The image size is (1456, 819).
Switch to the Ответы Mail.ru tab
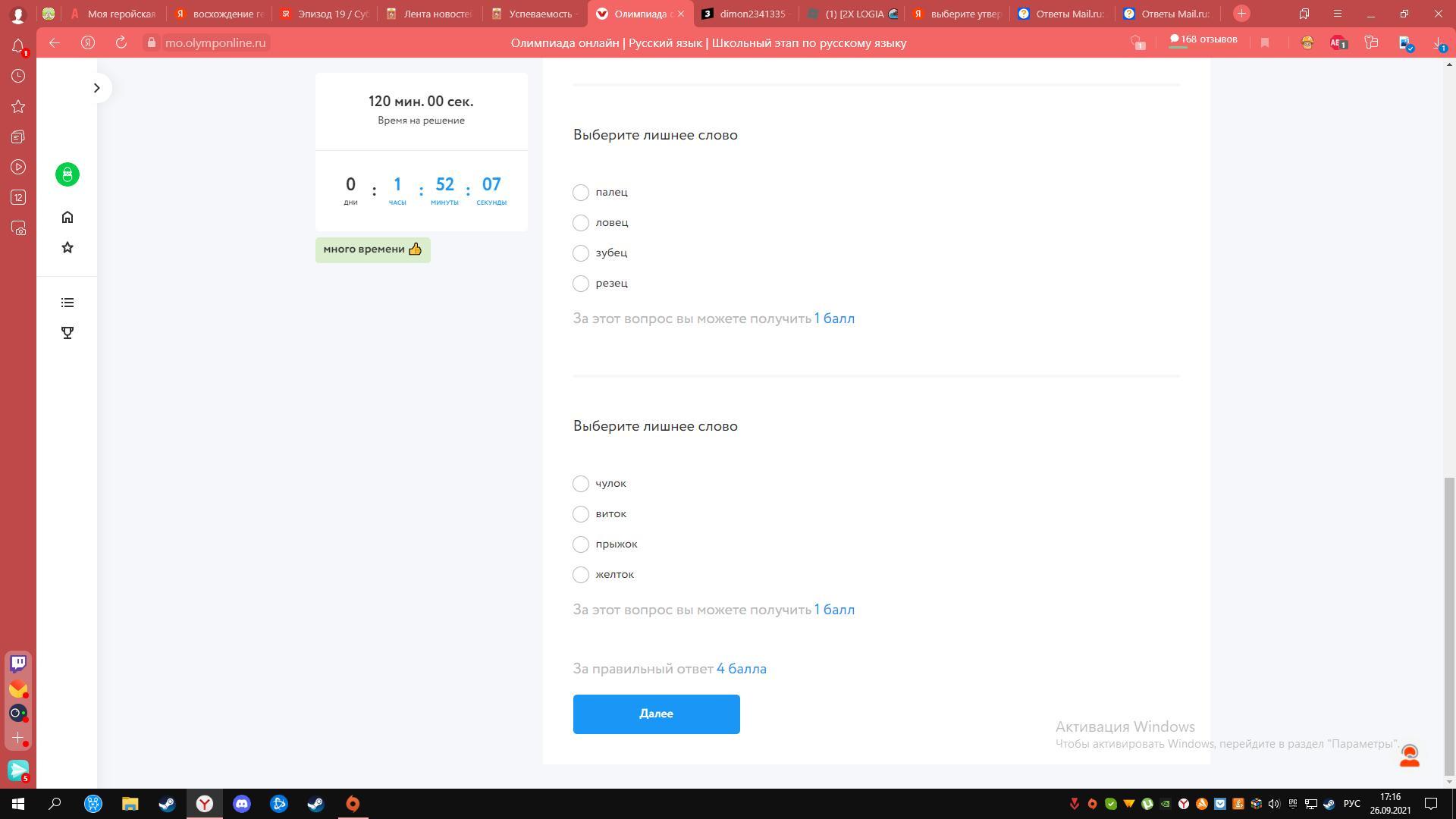click(x=1063, y=13)
